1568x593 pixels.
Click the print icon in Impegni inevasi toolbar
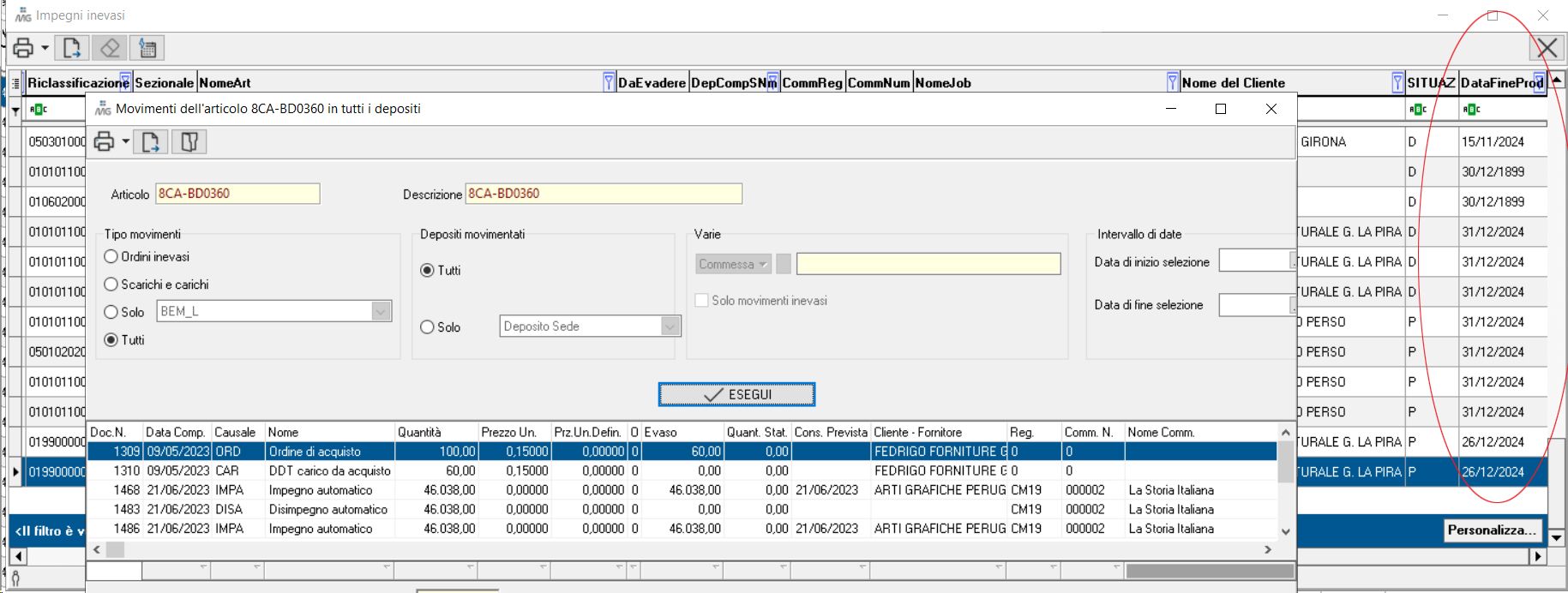point(23,48)
